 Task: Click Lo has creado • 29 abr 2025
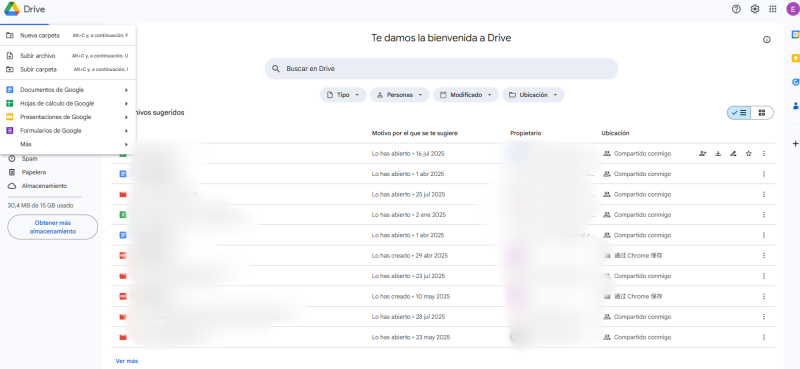coord(410,256)
